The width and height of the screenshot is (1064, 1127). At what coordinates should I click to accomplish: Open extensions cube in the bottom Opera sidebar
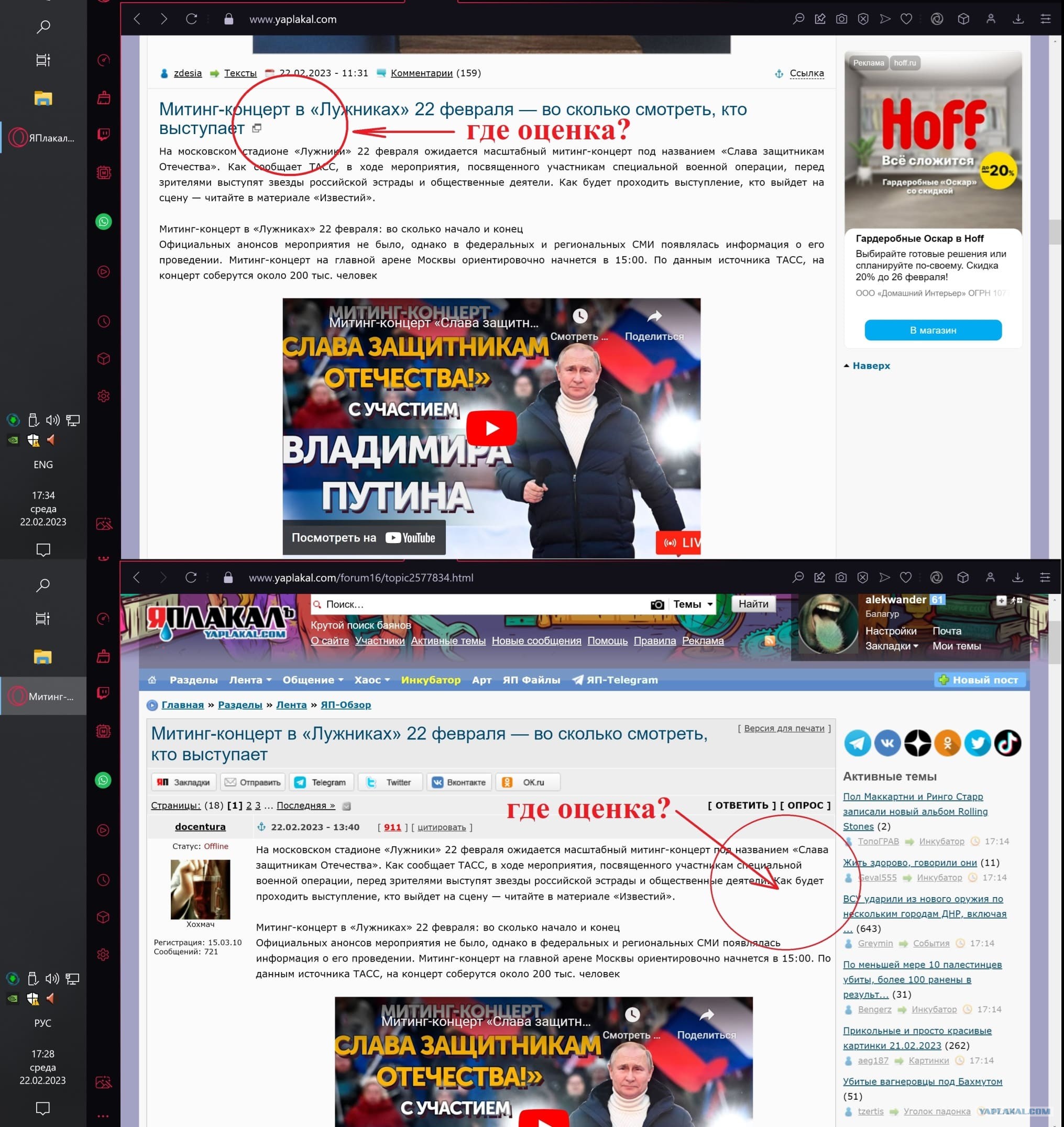point(103,916)
